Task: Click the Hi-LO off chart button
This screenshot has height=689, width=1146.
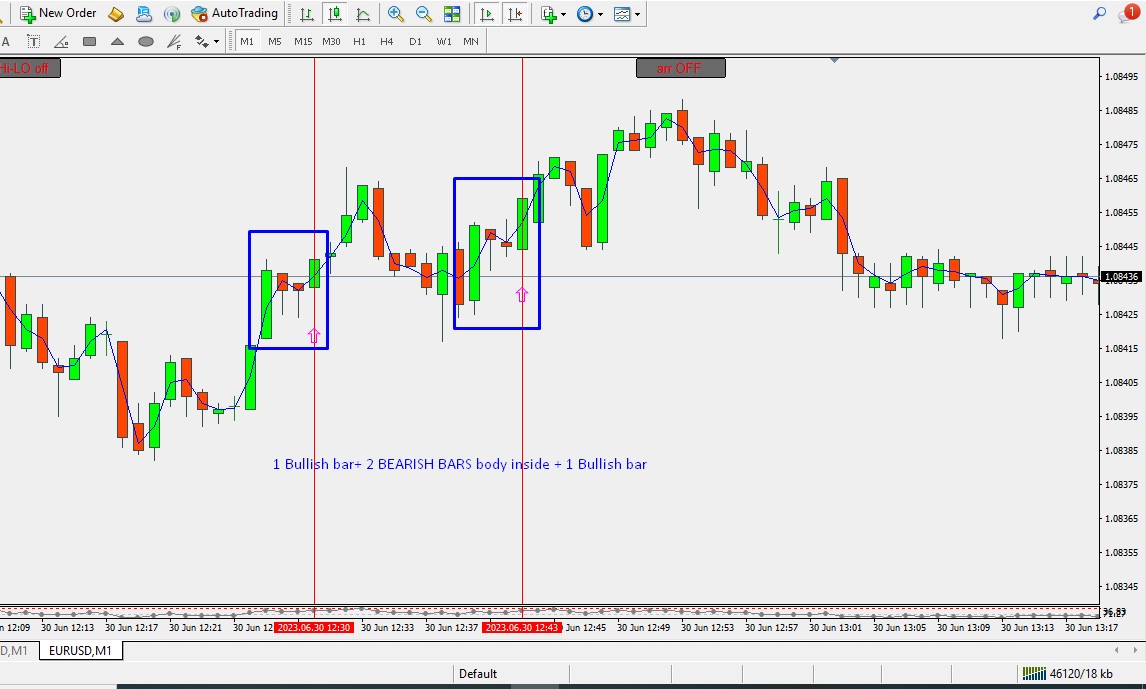Action: point(29,68)
